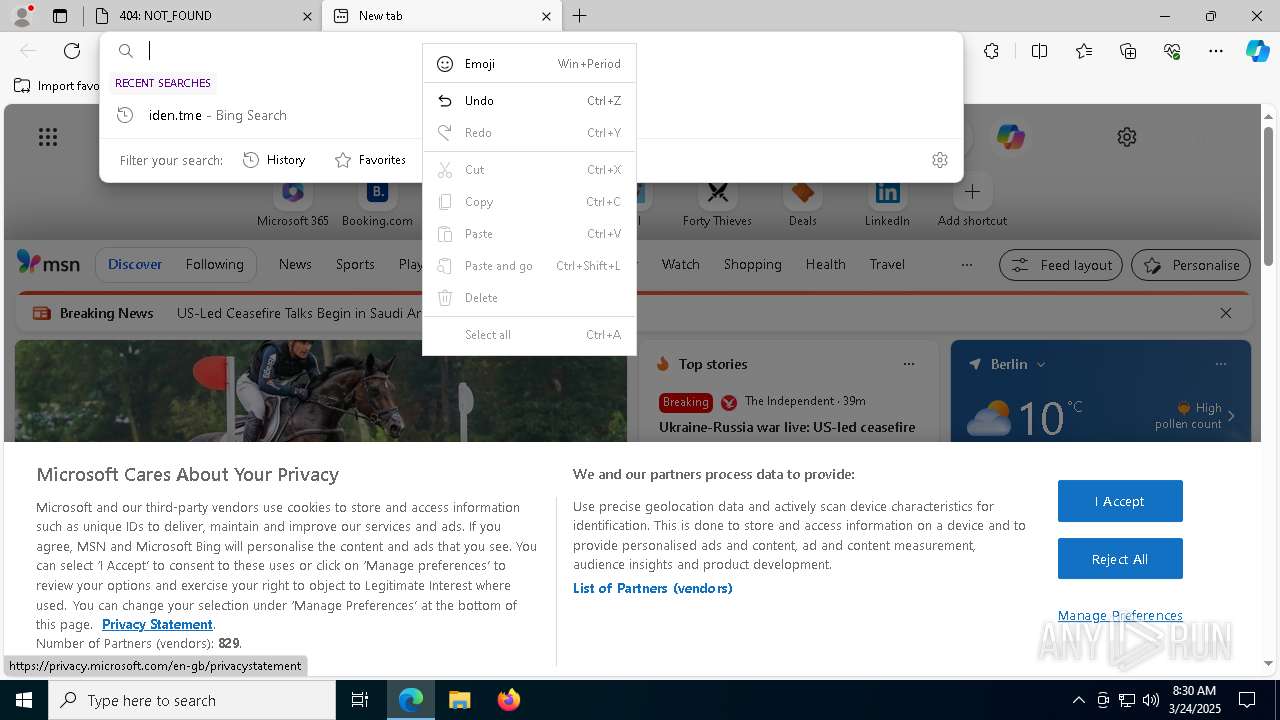Open the Extensions puzzle icon
The height and width of the screenshot is (720, 1280).
click(991, 51)
